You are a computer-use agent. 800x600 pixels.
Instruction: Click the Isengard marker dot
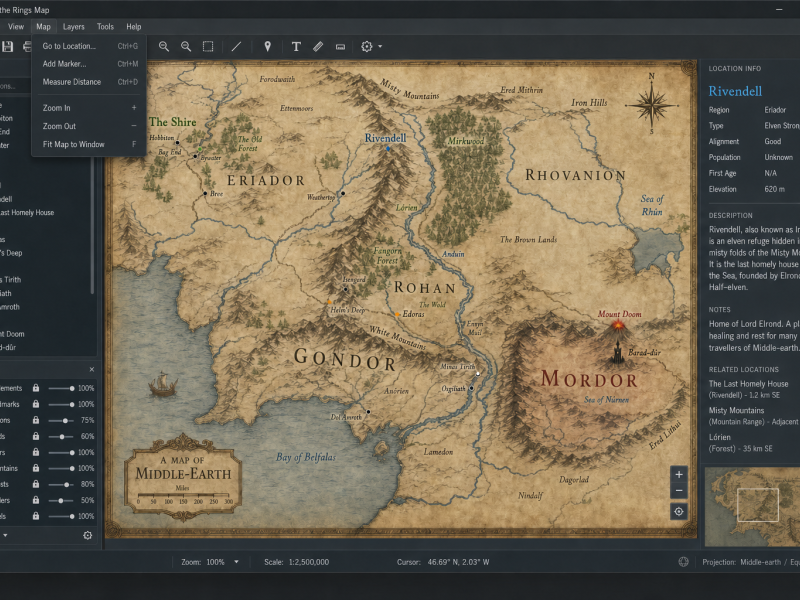345,289
